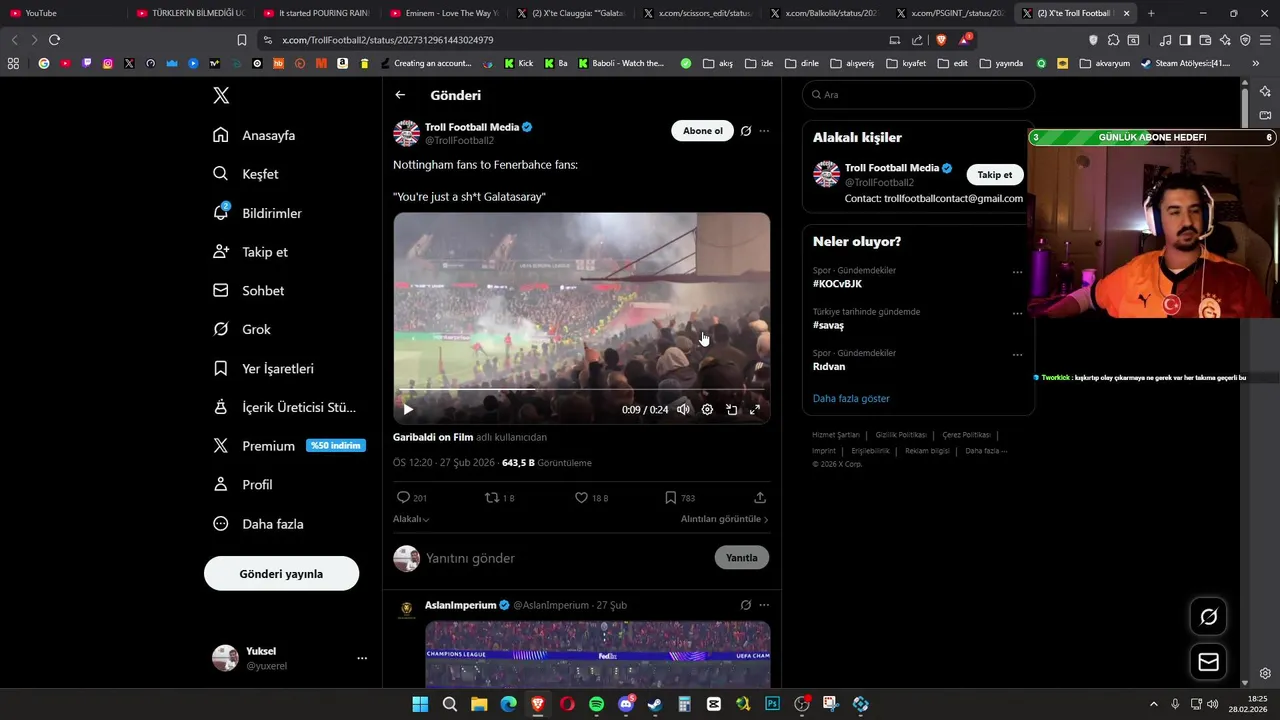Image resolution: width=1280 pixels, height=720 pixels.
Task: Mute the video volume
Action: tap(683, 409)
